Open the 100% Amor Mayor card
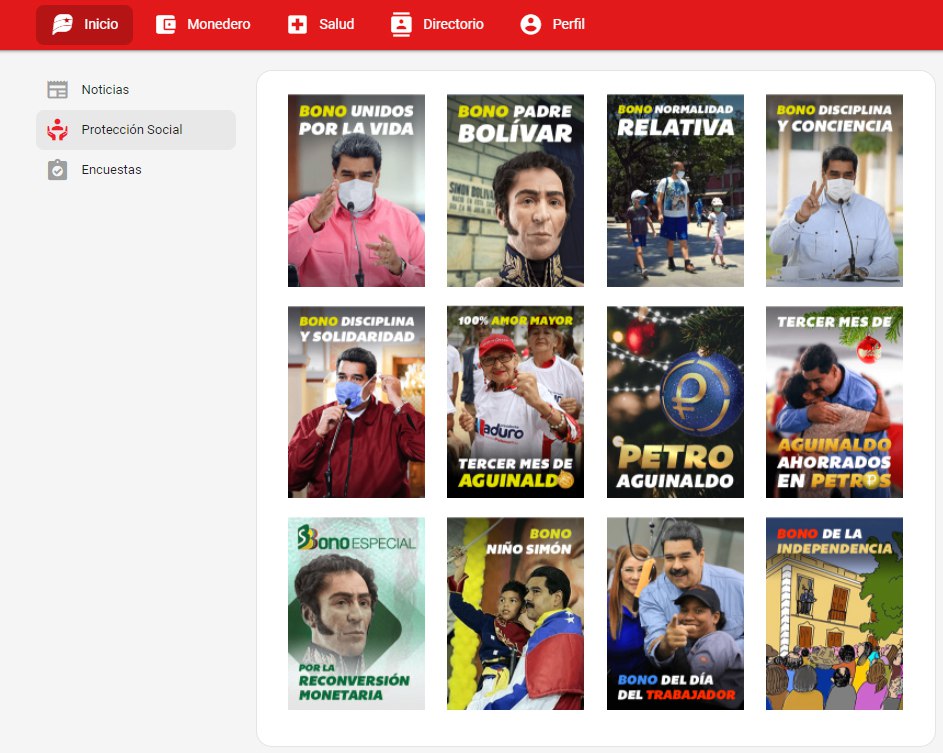This screenshot has width=943, height=753. [x=515, y=402]
